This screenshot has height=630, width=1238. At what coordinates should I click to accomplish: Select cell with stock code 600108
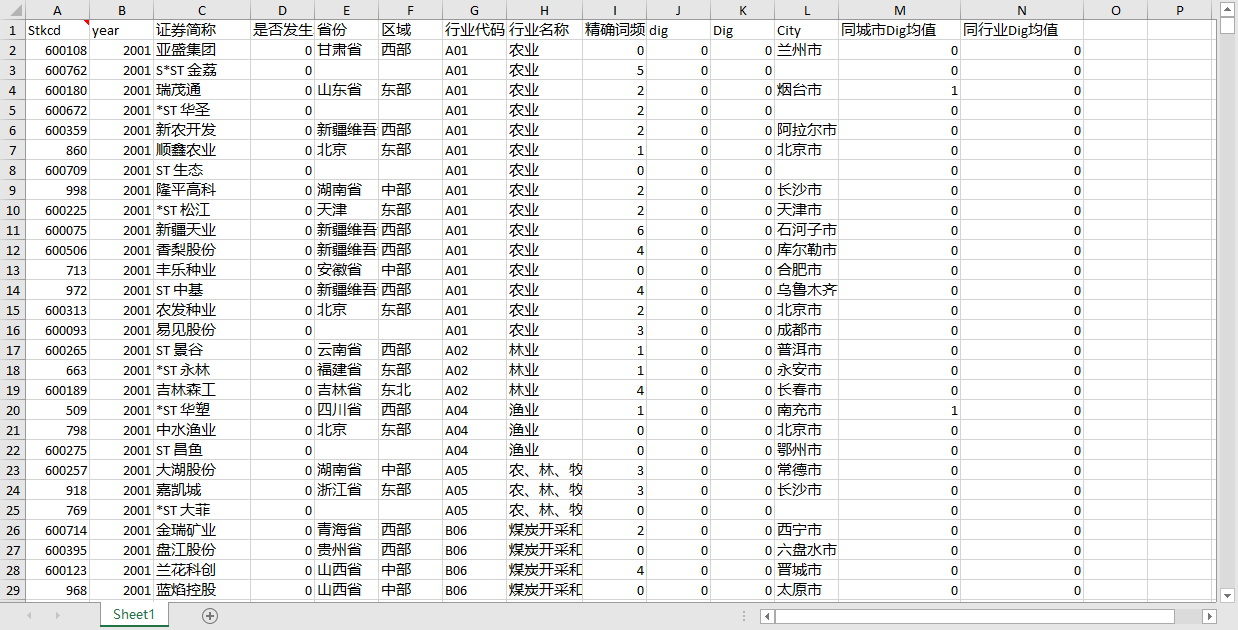pos(57,50)
